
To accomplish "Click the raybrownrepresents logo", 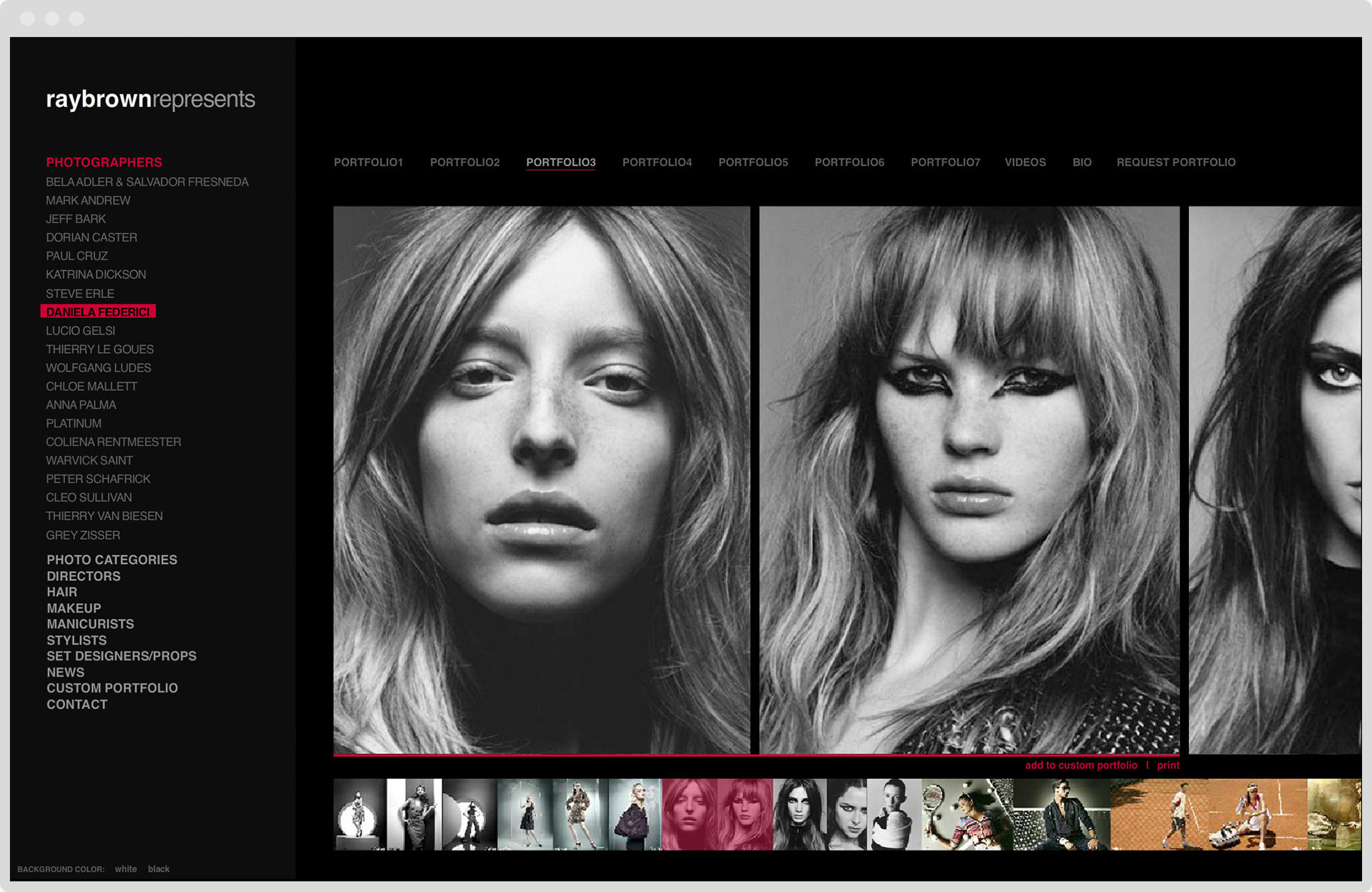I will pos(150,99).
